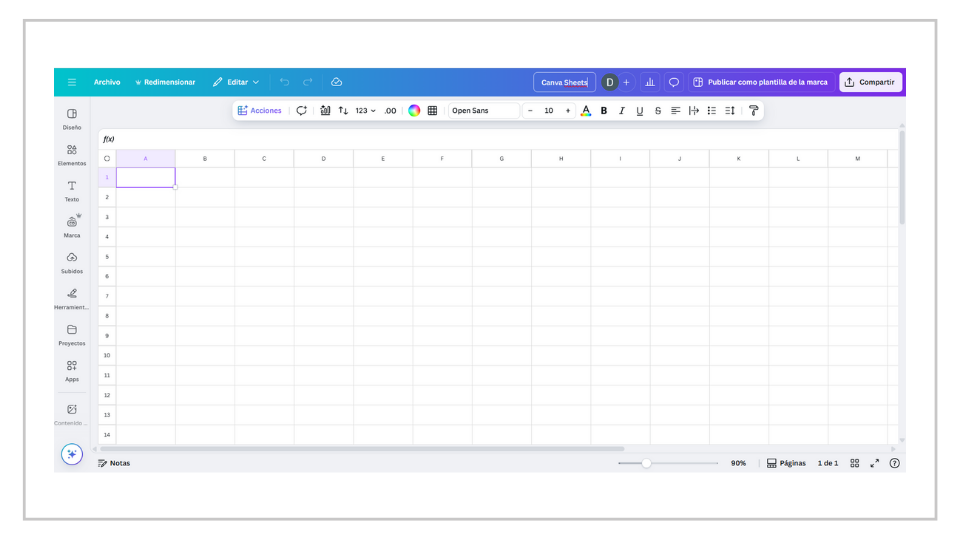Select row 12 header
The height and width of the screenshot is (540, 960).
pyautogui.click(x=107, y=395)
